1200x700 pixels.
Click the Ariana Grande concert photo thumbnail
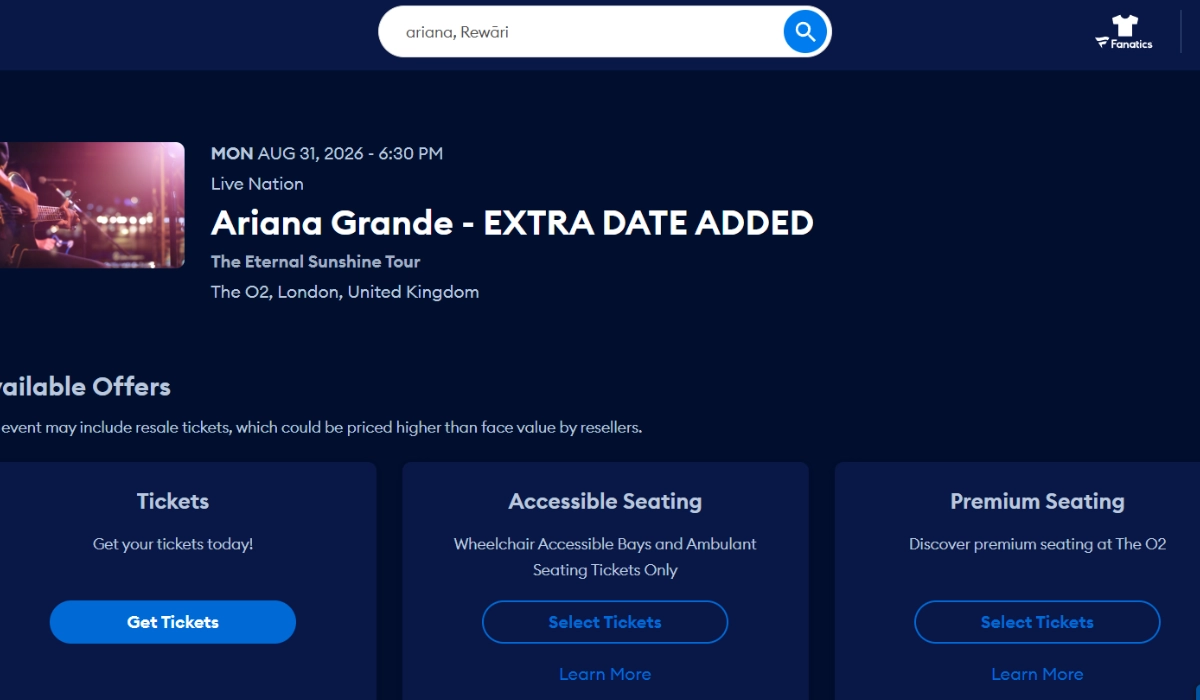[x=90, y=205]
